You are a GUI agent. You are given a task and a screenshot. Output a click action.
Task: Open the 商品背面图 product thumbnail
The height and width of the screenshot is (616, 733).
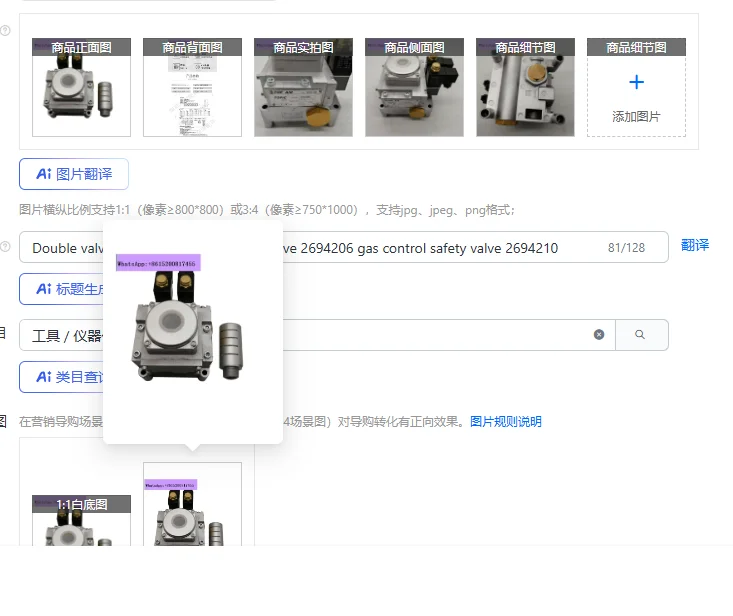coord(192,87)
